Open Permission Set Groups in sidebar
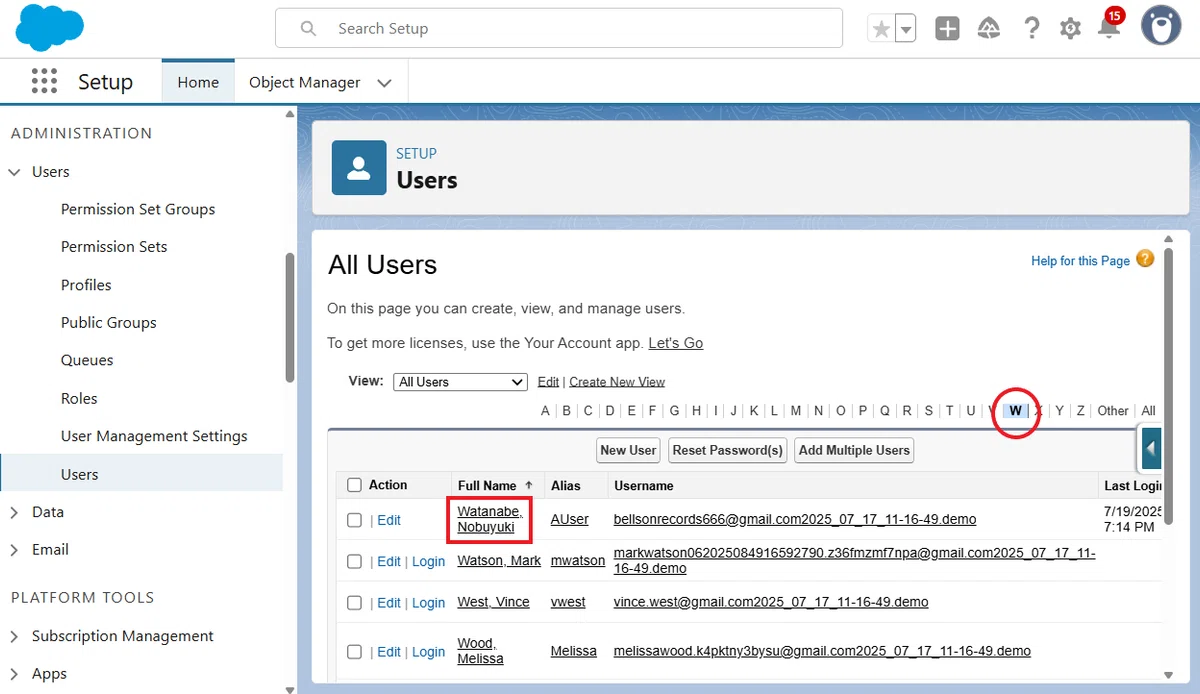The height and width of the screenshot is (694, 1200). point(138,209)
